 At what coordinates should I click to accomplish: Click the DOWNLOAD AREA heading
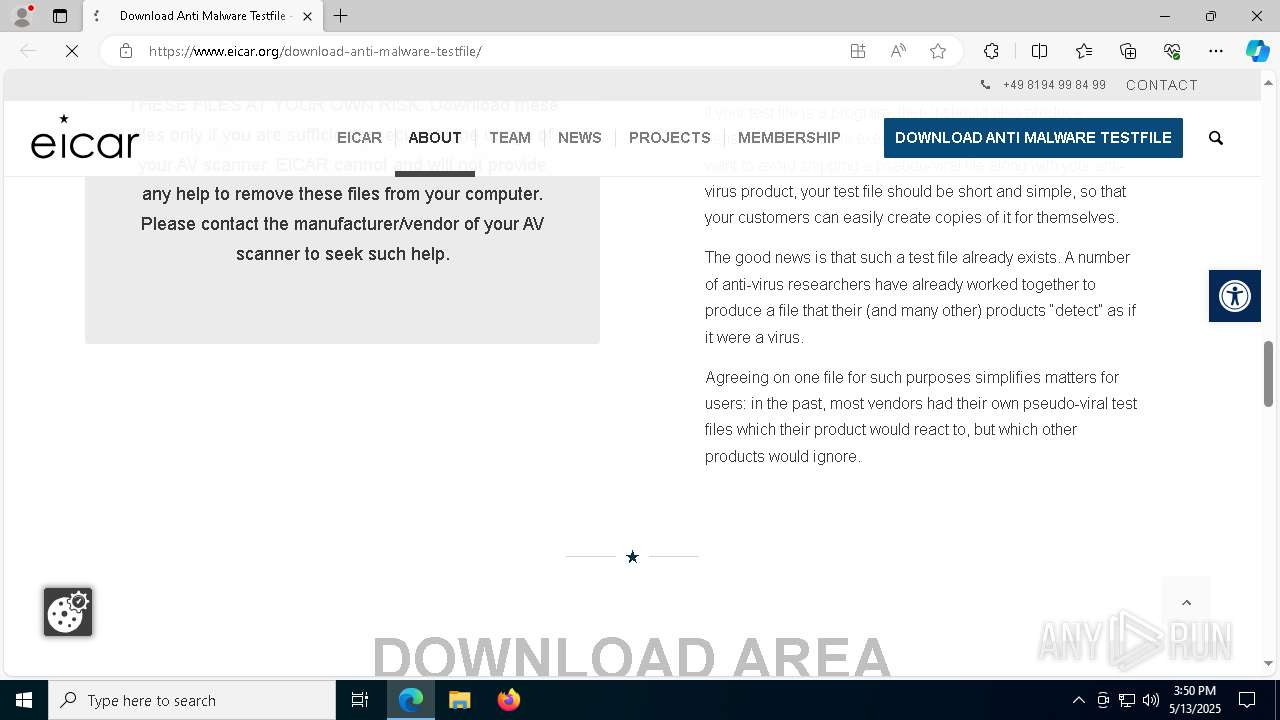631,657
